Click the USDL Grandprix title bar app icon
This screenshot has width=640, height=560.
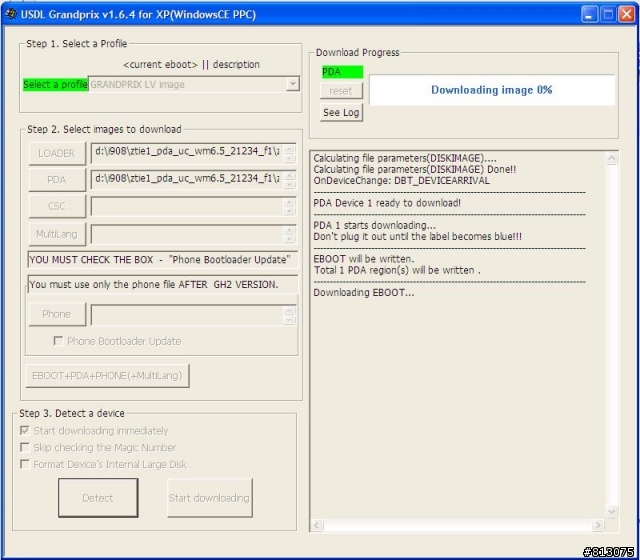click(10, 14)
